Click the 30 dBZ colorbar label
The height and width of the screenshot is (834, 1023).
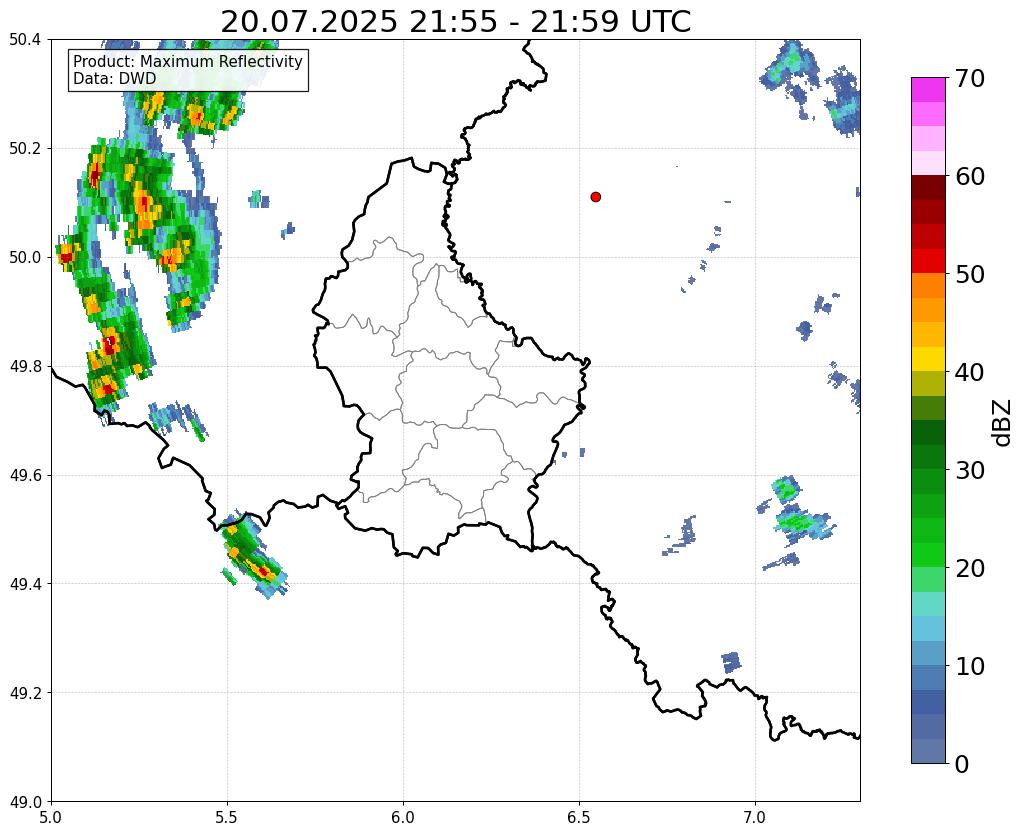tap(969, 470)
